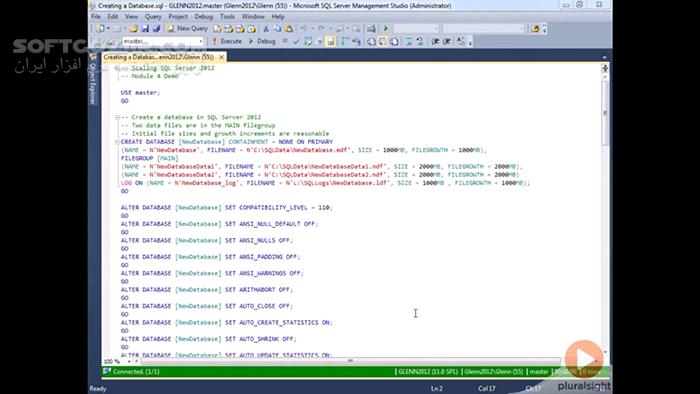Click the New Project toolbar icon
This screenshot has width=700, height=394.
[x=99, y=29]
